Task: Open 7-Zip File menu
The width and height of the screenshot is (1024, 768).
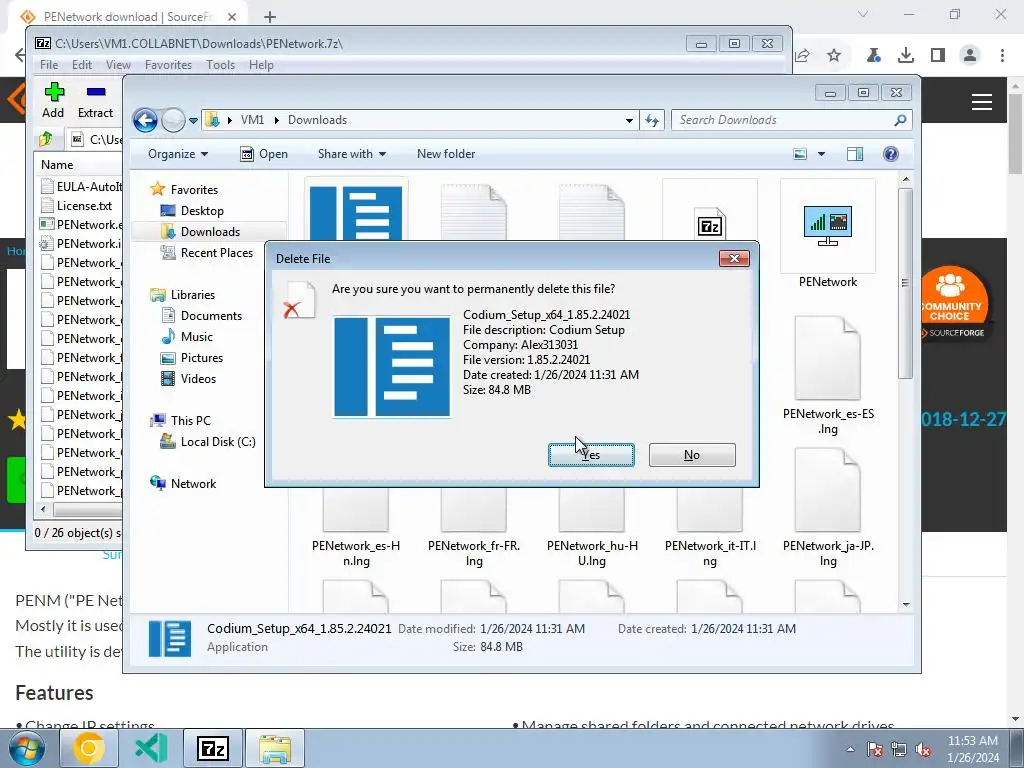Action: [x=49, y=65]
